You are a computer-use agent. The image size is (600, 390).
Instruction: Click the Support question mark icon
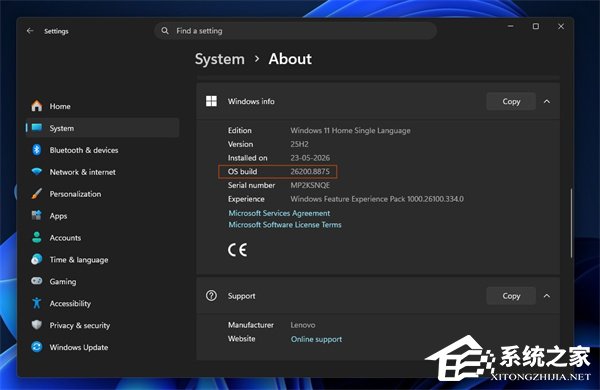[211, 295]
